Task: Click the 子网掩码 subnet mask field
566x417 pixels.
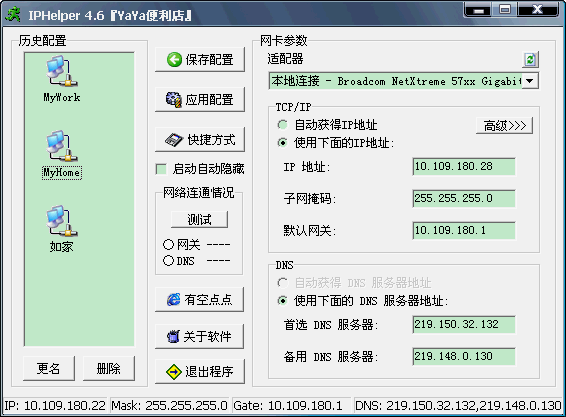Action: (464, 198)
